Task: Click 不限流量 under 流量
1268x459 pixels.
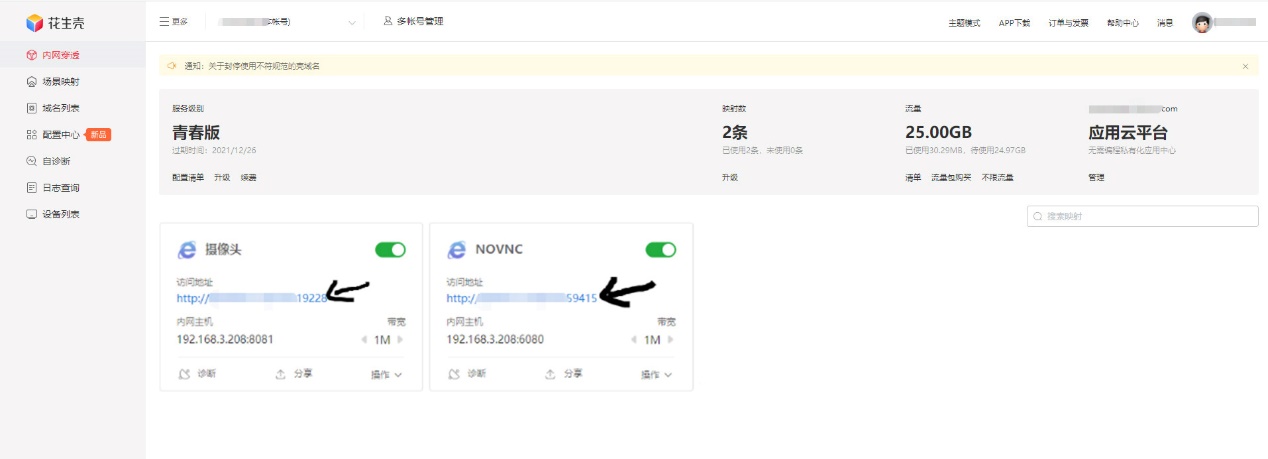Action: coord(997,177)
